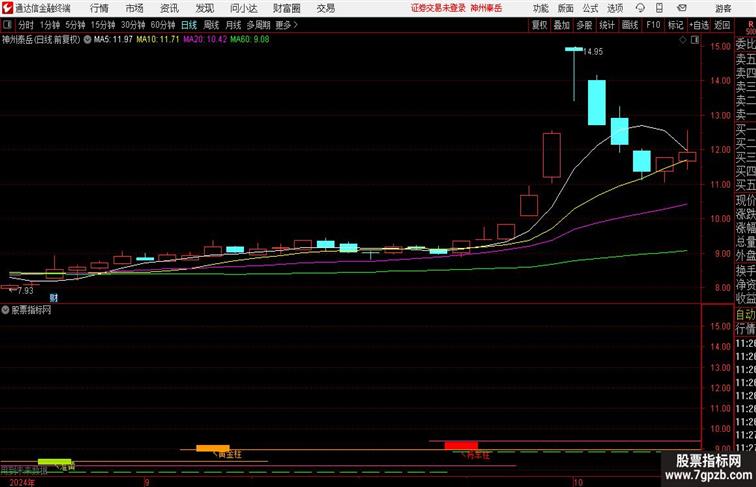The width and height of the screenshot is (756, 487).
Task: Expand the 更多 > period list
Action: (x=287, y=25)
